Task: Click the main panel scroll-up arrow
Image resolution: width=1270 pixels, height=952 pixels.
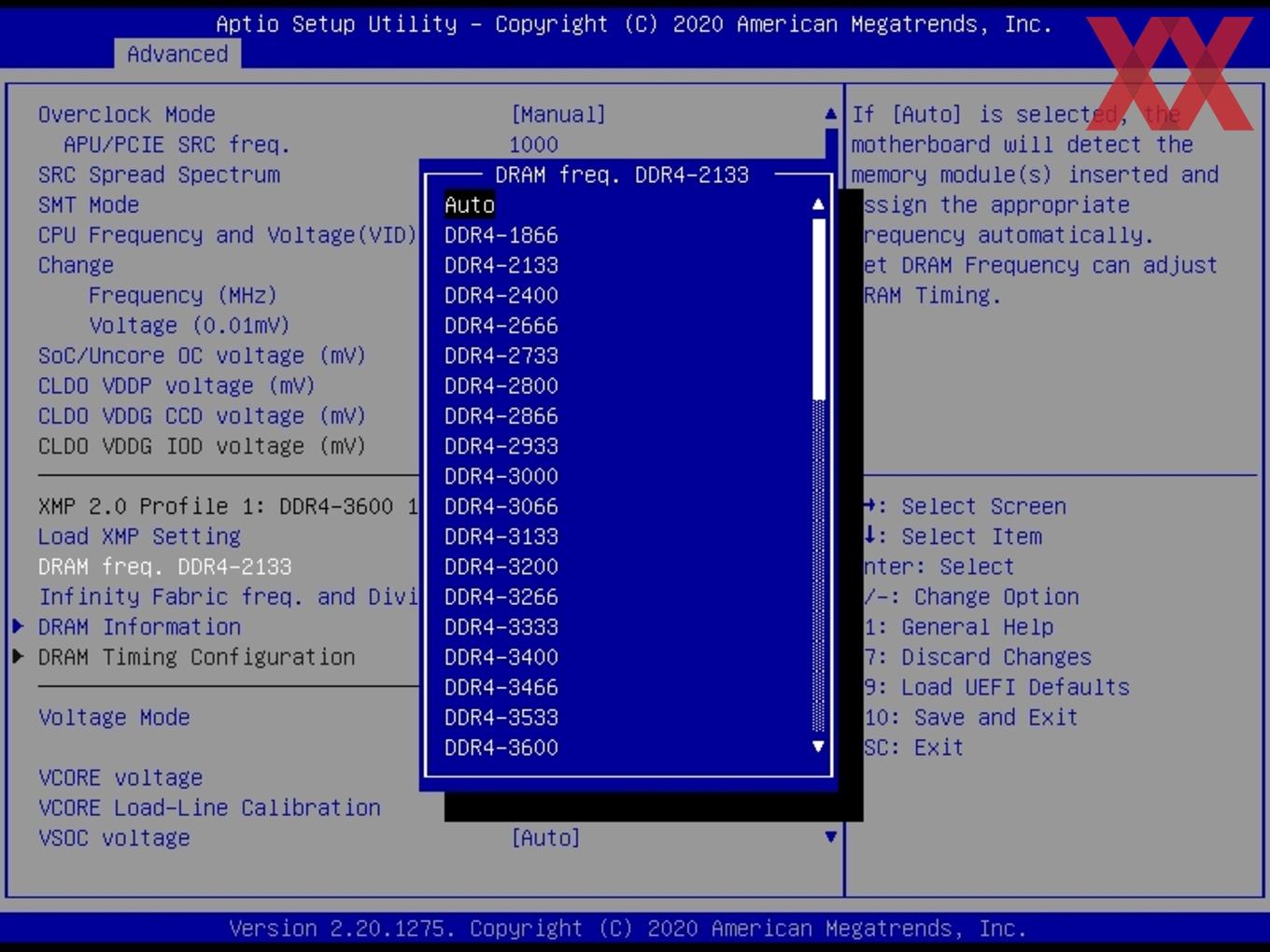Action: pyautogui.click(x=830, y=114)
